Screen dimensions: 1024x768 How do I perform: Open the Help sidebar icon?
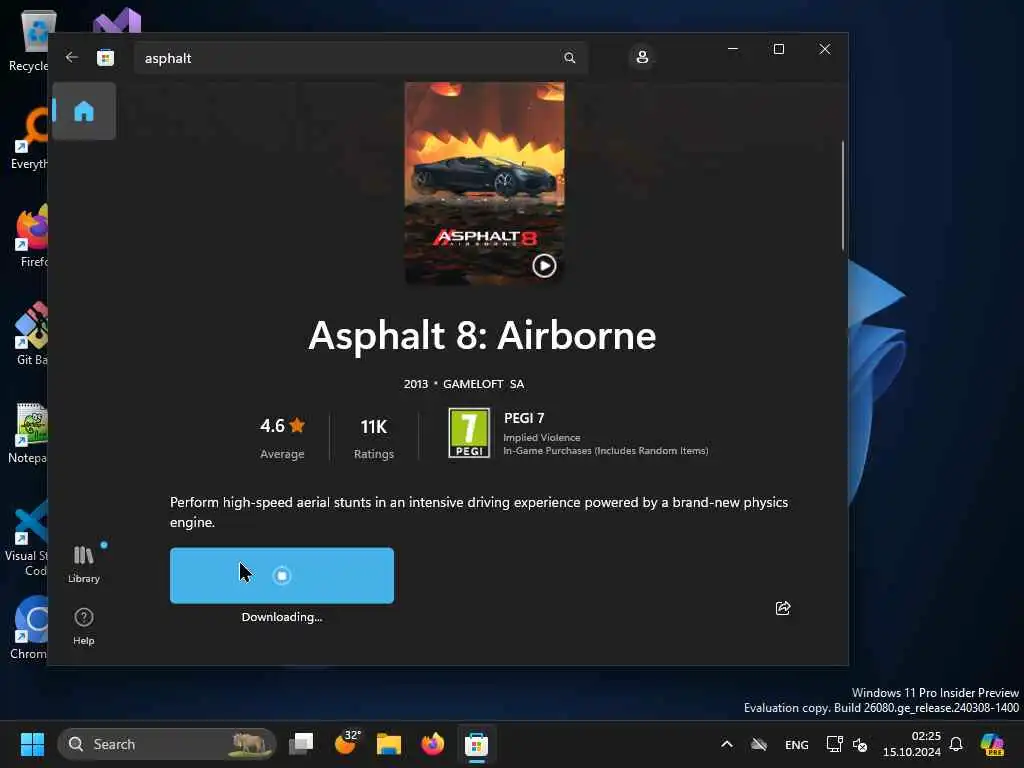(84, 626)
